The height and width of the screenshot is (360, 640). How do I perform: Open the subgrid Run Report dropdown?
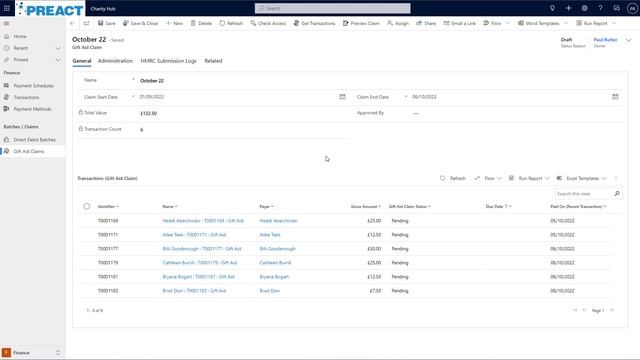(x=529, y=178)
